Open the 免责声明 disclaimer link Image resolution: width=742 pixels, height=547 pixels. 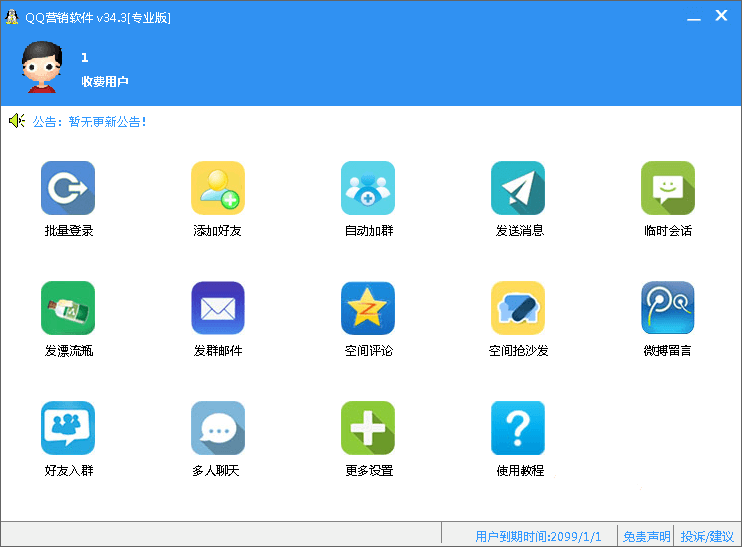tap(646, 536)
